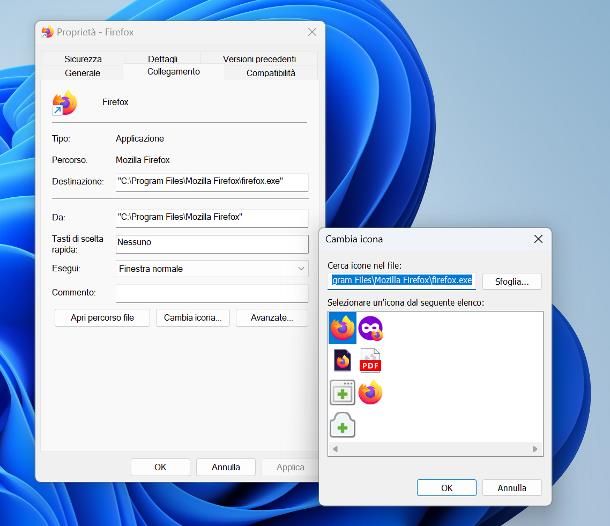Select the bag with green plus icon
The height and width of the screenshot is (526, 610).
342,425
